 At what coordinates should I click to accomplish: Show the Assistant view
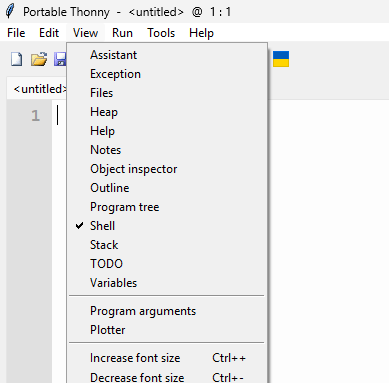click(167, 55)
